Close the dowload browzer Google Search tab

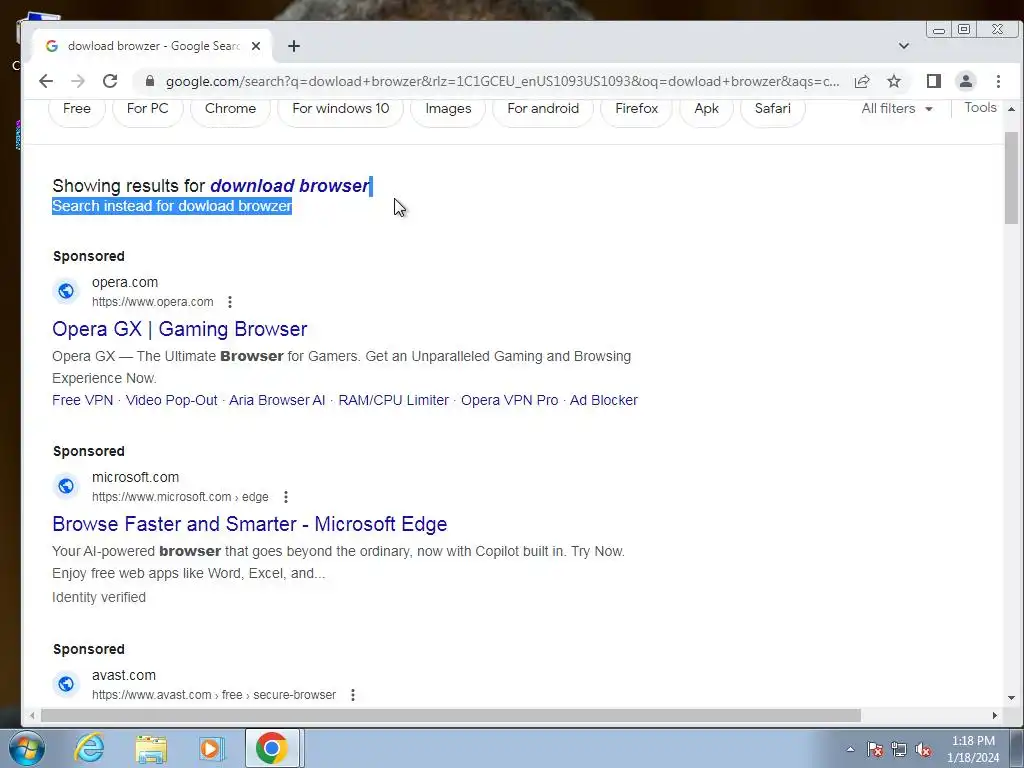(256, 46)
